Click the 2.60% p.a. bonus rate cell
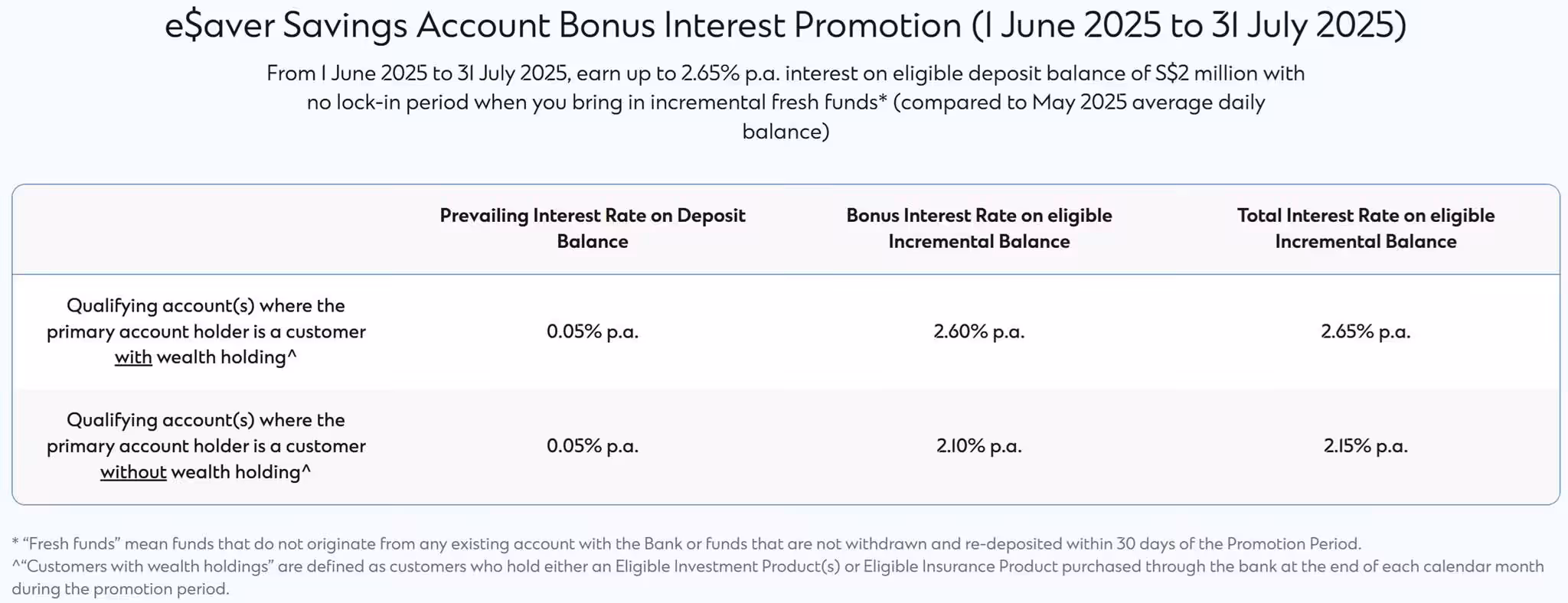 pyautogui.click(x=978, y=331)
